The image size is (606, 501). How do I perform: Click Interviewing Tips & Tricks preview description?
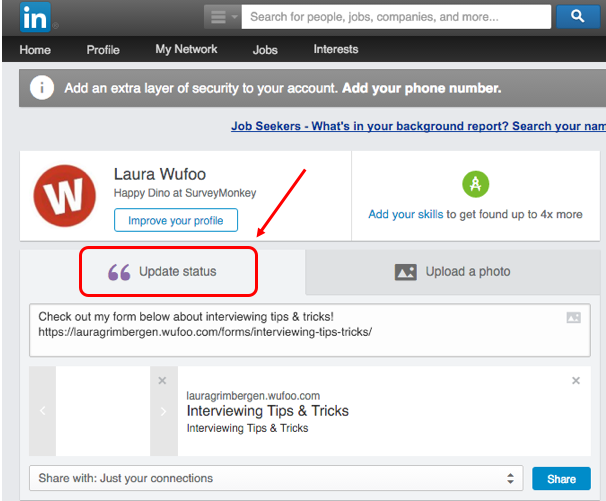click(247, 428)
